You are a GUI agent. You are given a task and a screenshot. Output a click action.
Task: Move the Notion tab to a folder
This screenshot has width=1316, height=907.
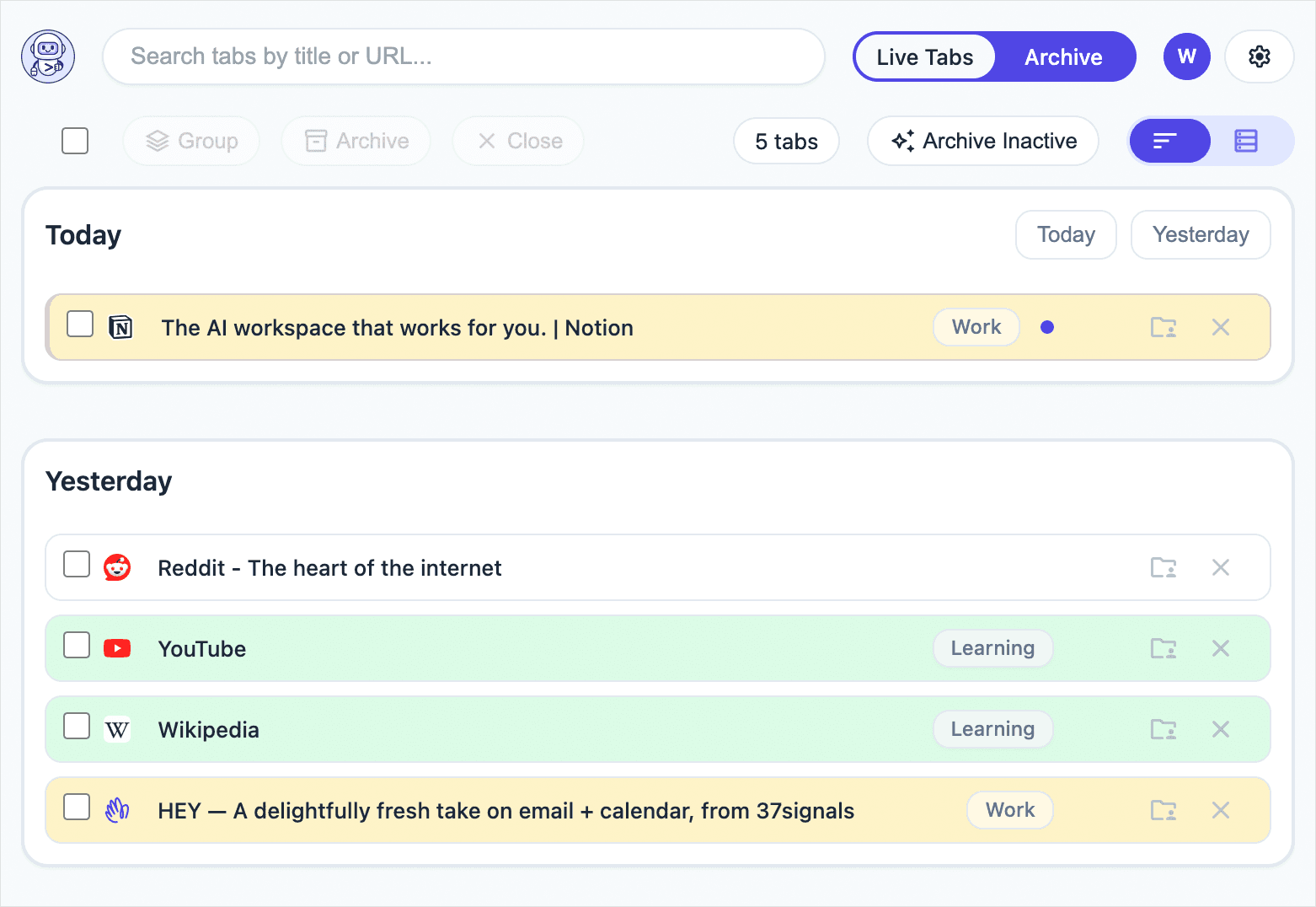tap(1164, 327)
